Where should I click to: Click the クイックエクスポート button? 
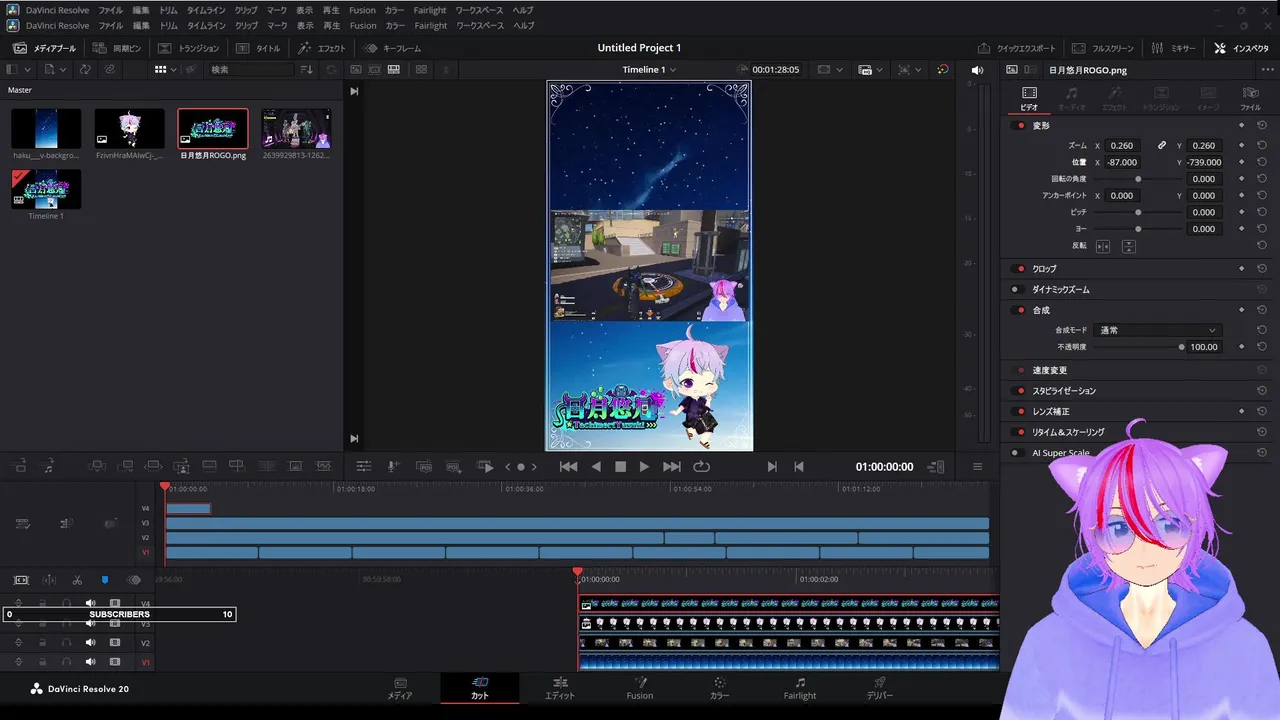click(1017, 48)
